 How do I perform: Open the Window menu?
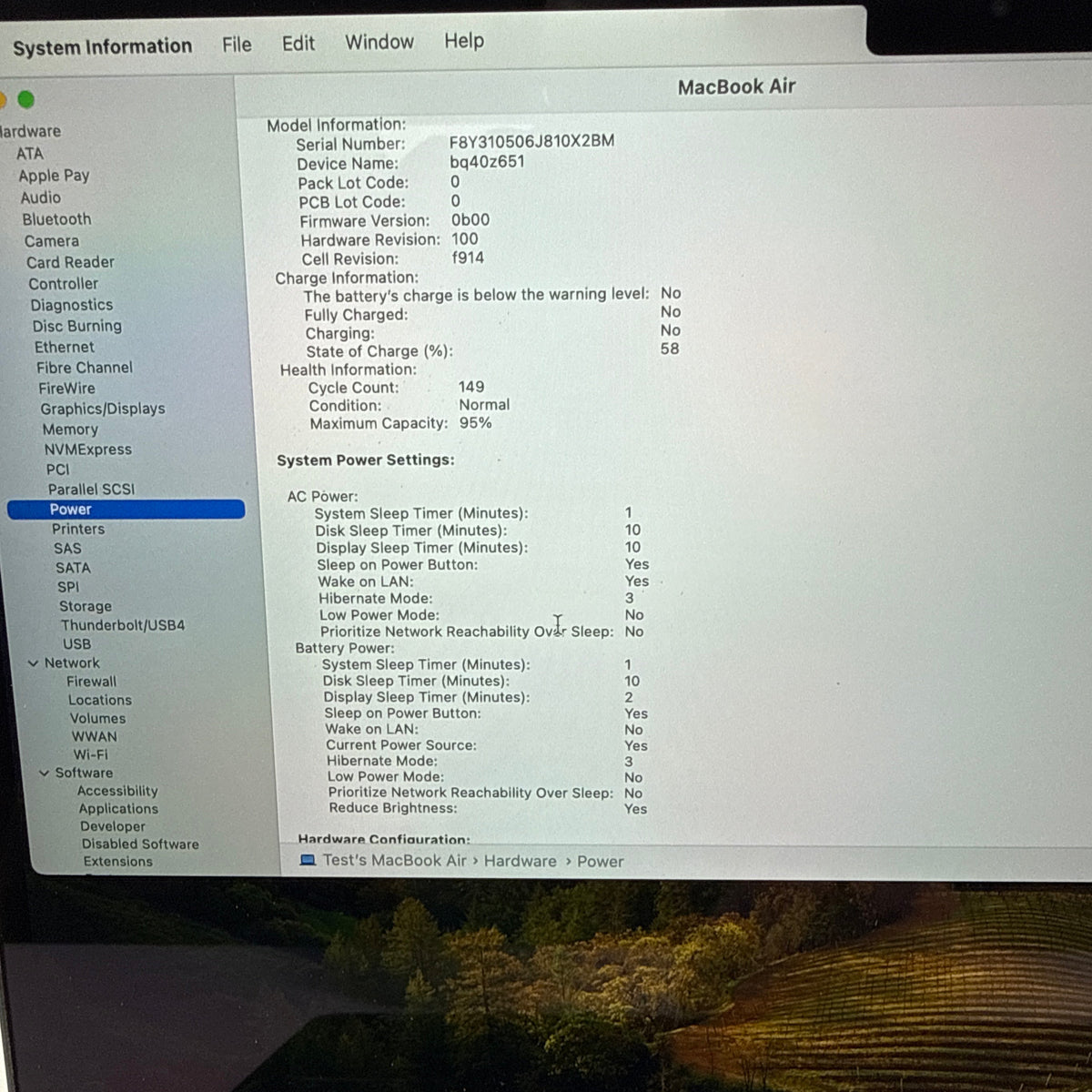[x=379, y=42]
